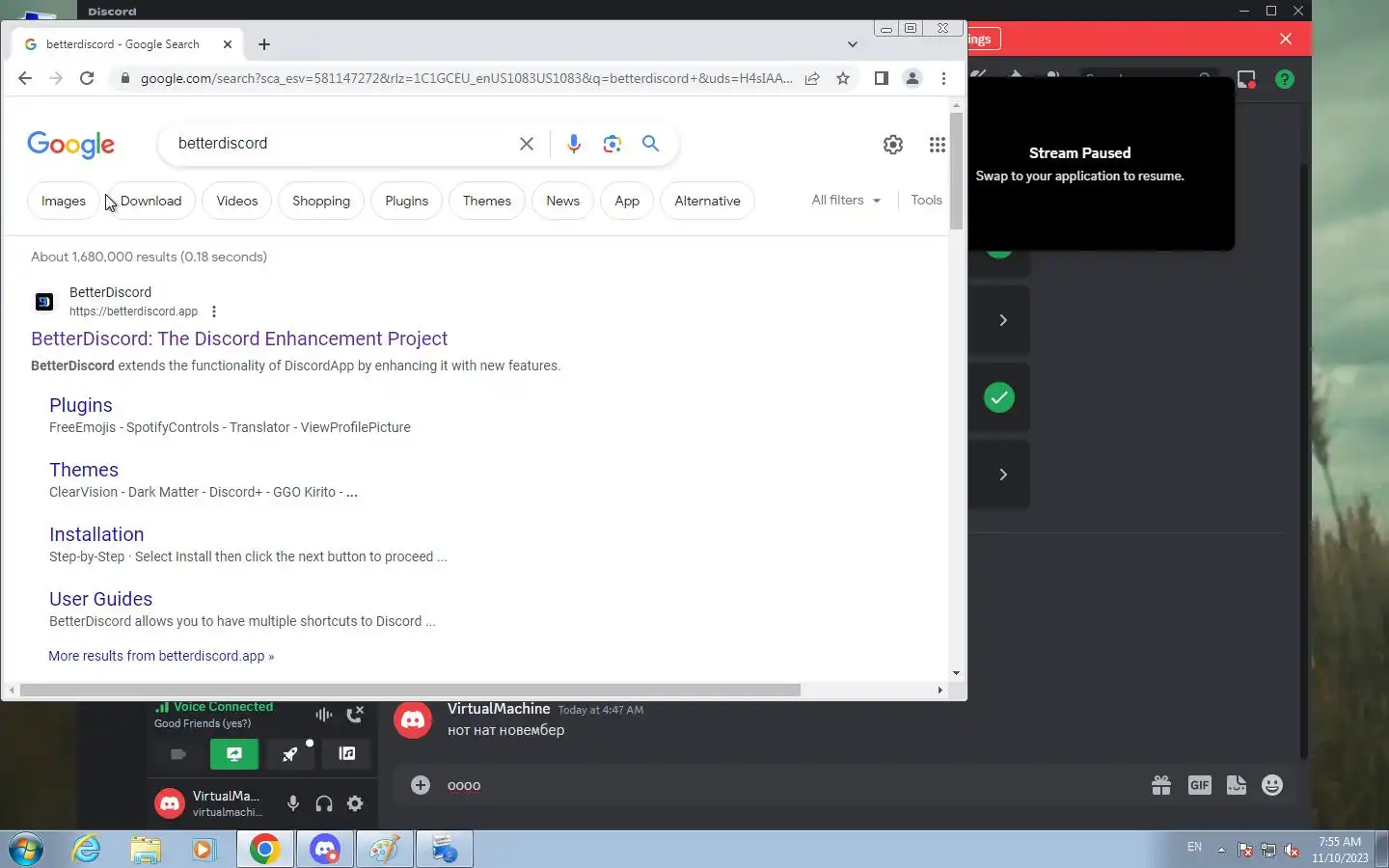
Task: Open about-this-result dots for BetterDiscord
Action: pyautogui.click(x=214, y=312)
